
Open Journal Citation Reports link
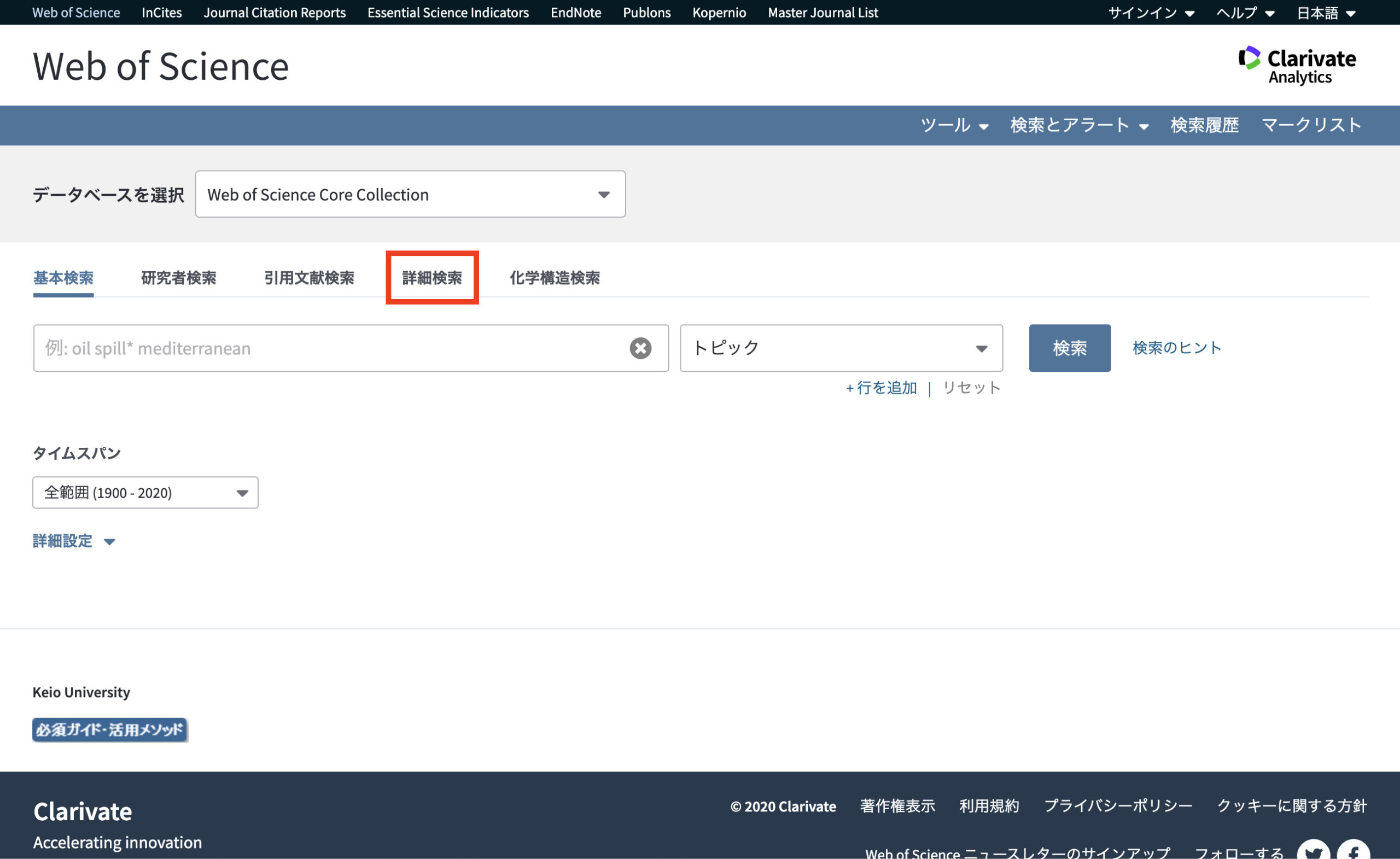pyautogui.click(x=275, y=13)
